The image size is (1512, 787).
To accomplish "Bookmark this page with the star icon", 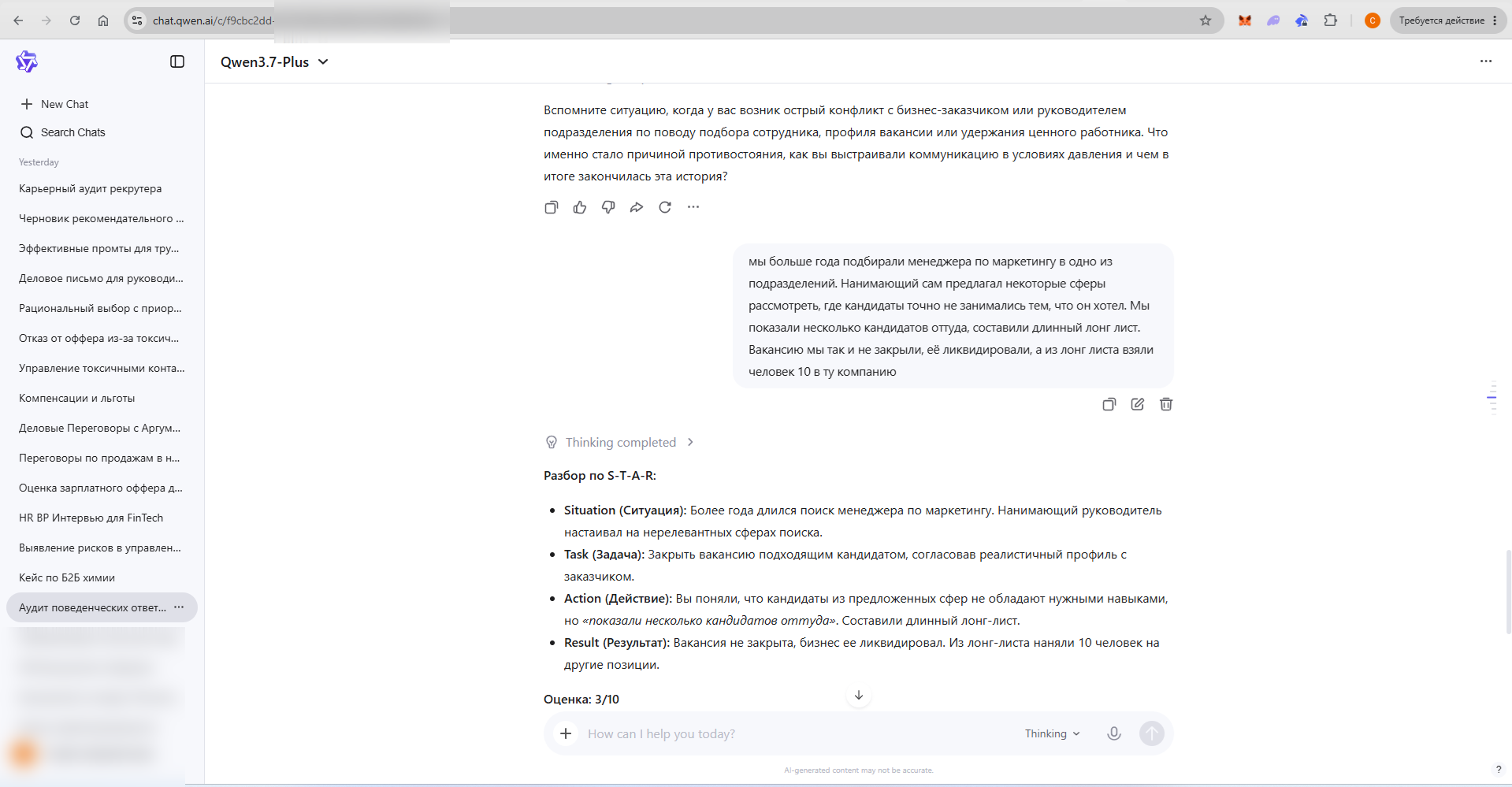I will 1206,20.
